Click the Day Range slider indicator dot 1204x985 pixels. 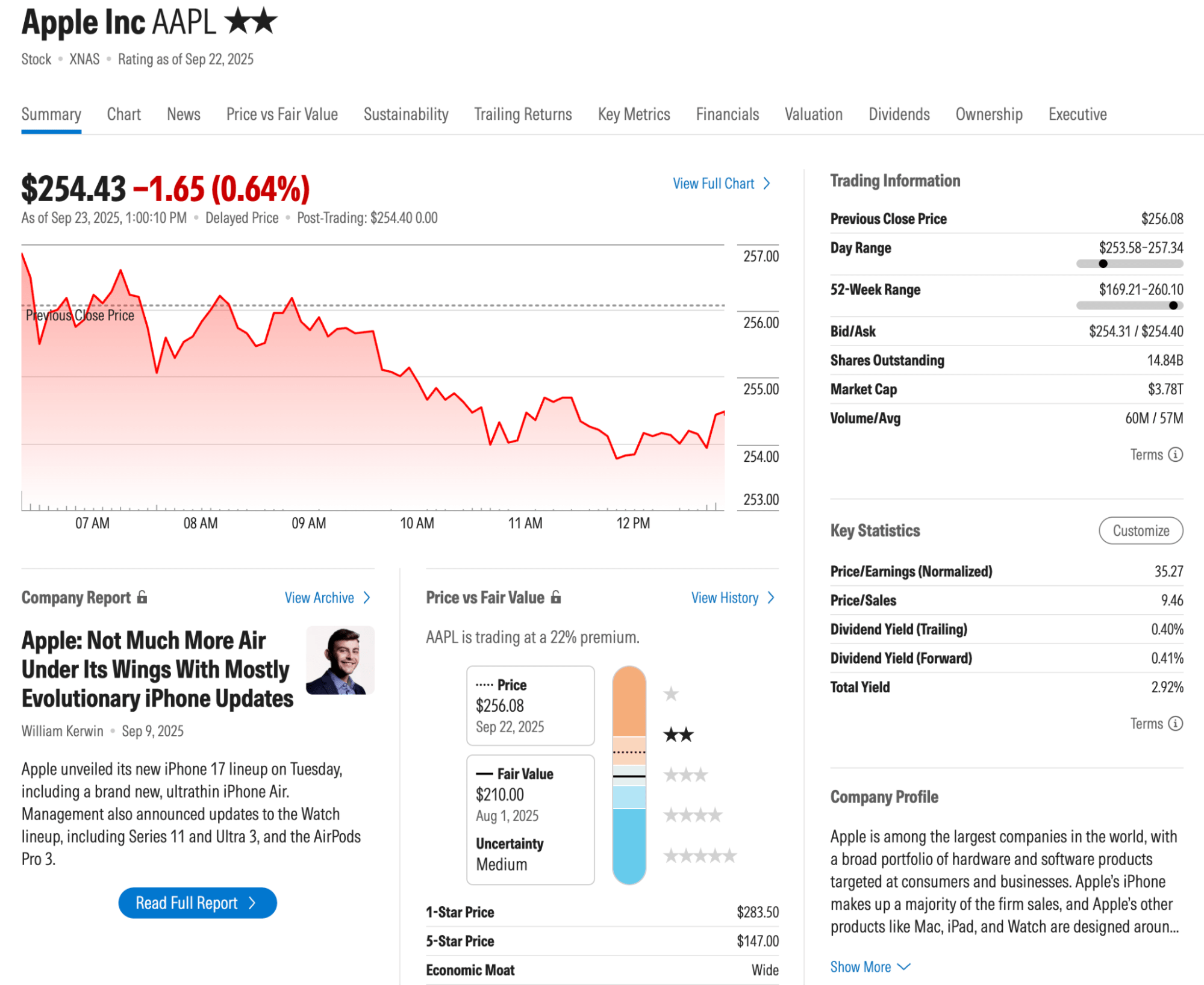click(x=1103, y=264)
